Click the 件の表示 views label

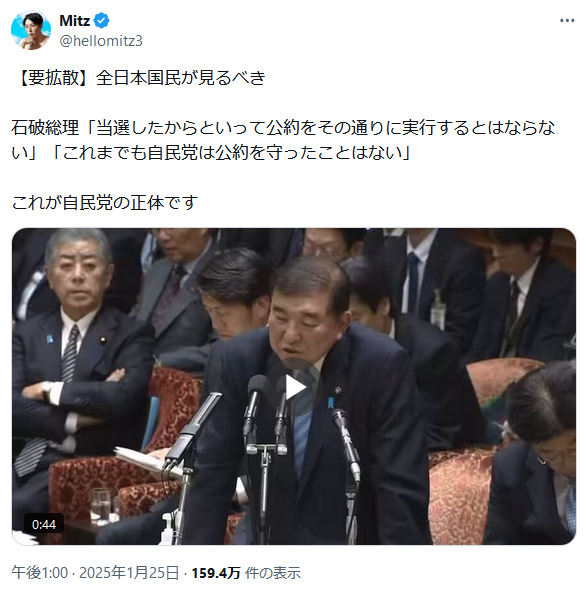click(273, 573)
